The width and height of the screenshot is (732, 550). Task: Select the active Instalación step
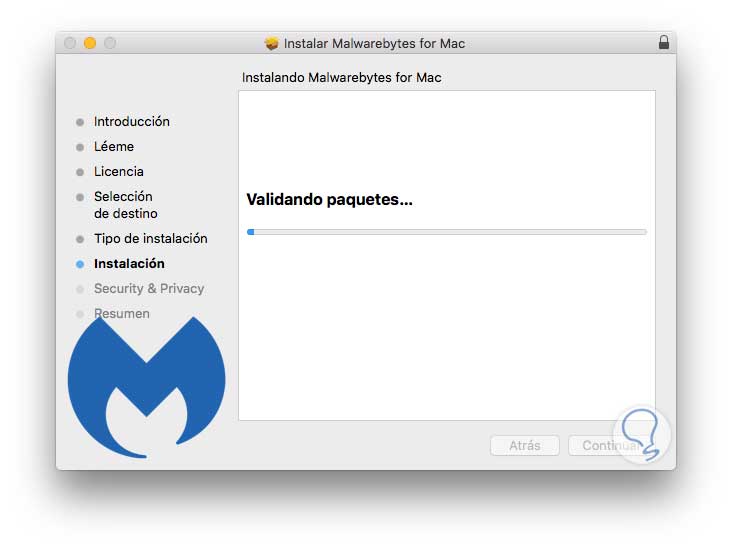pyautogui.click(x=129, y=264)
